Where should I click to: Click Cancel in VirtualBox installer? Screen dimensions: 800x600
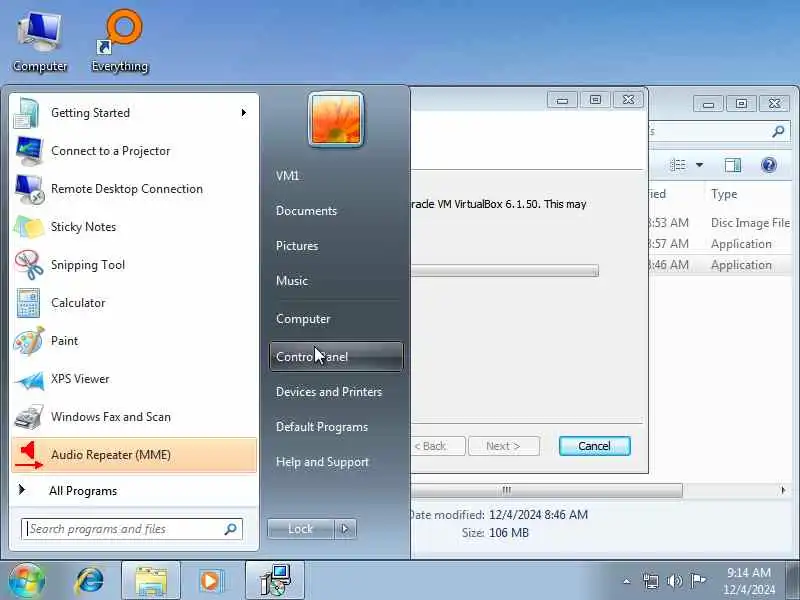click(x=594, y=446)
